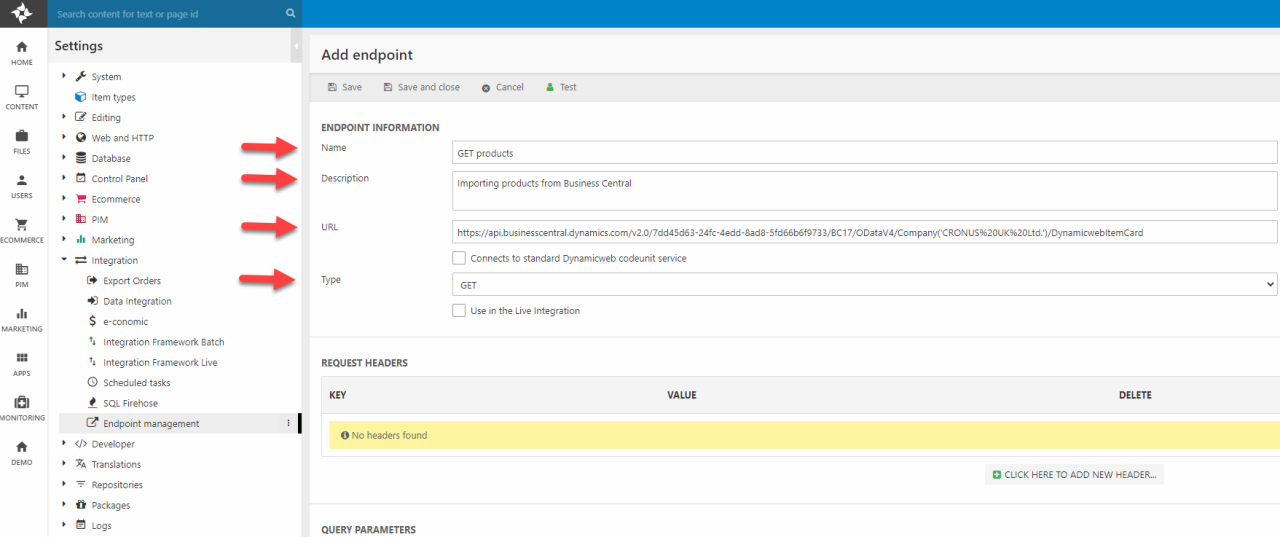1280x537 pixels.
Task: Expand the System tree node
Action: pyautogui.click(x=64, y=76)
